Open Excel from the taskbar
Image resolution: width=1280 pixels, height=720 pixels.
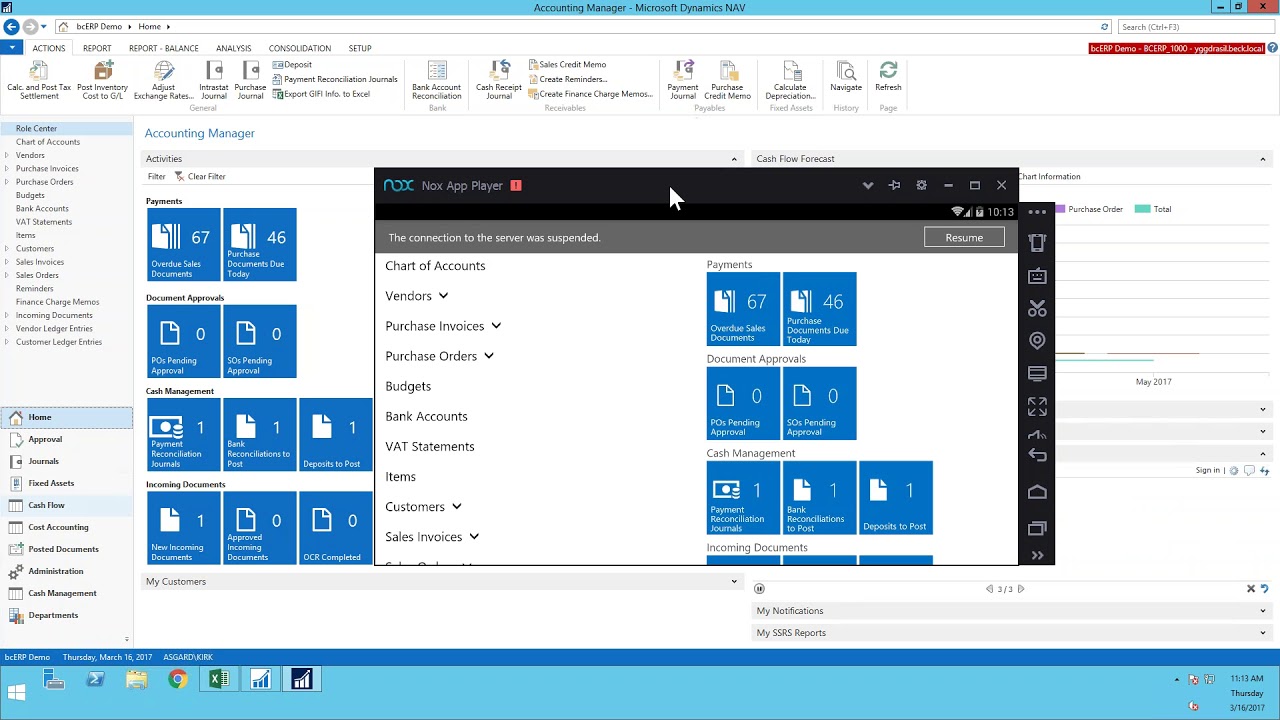218,680
